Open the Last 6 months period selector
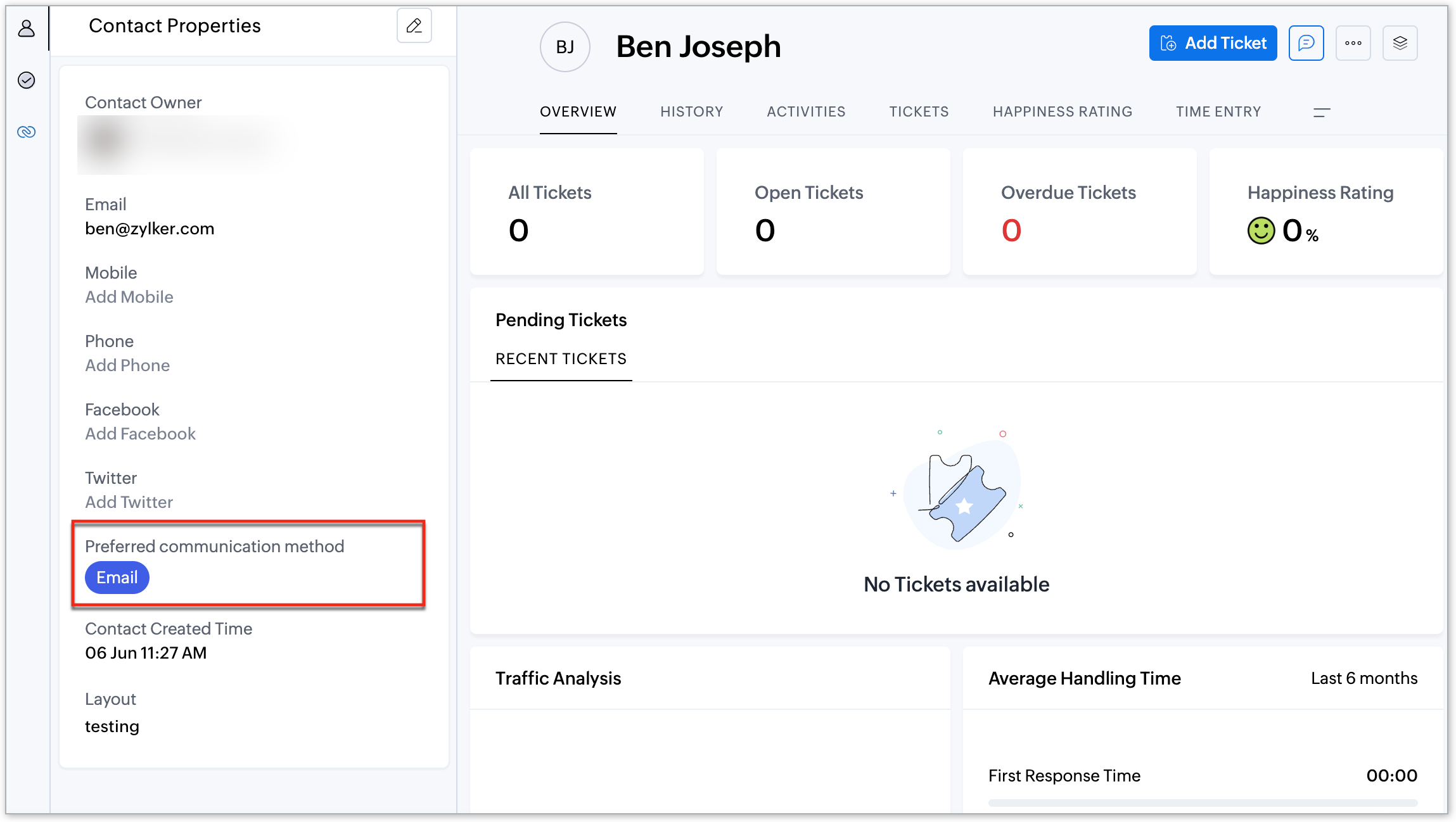This screenshot has height=822, width=1456. [1363, 678]
